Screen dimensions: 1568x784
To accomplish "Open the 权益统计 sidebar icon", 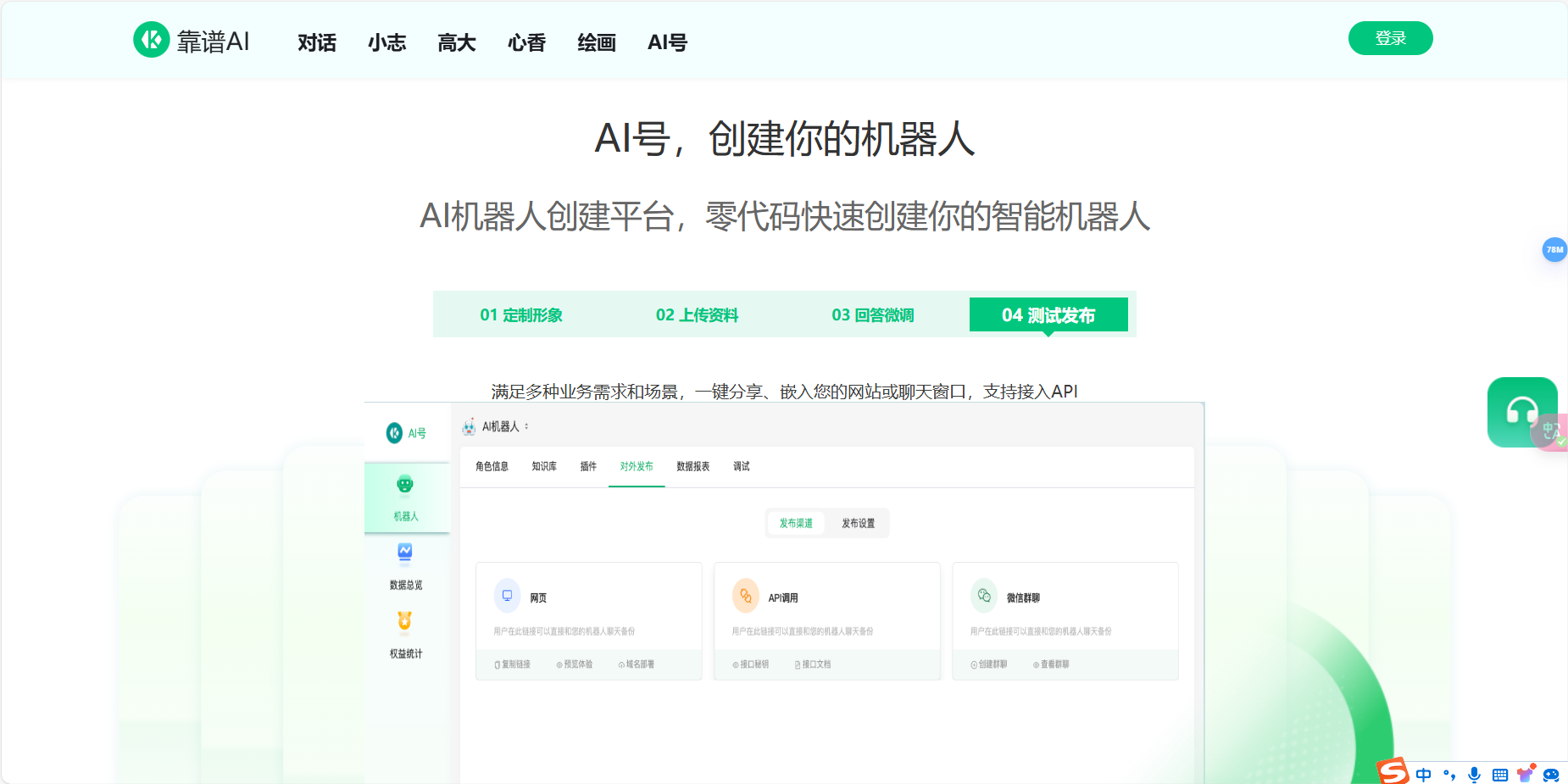I will [404, 621].
